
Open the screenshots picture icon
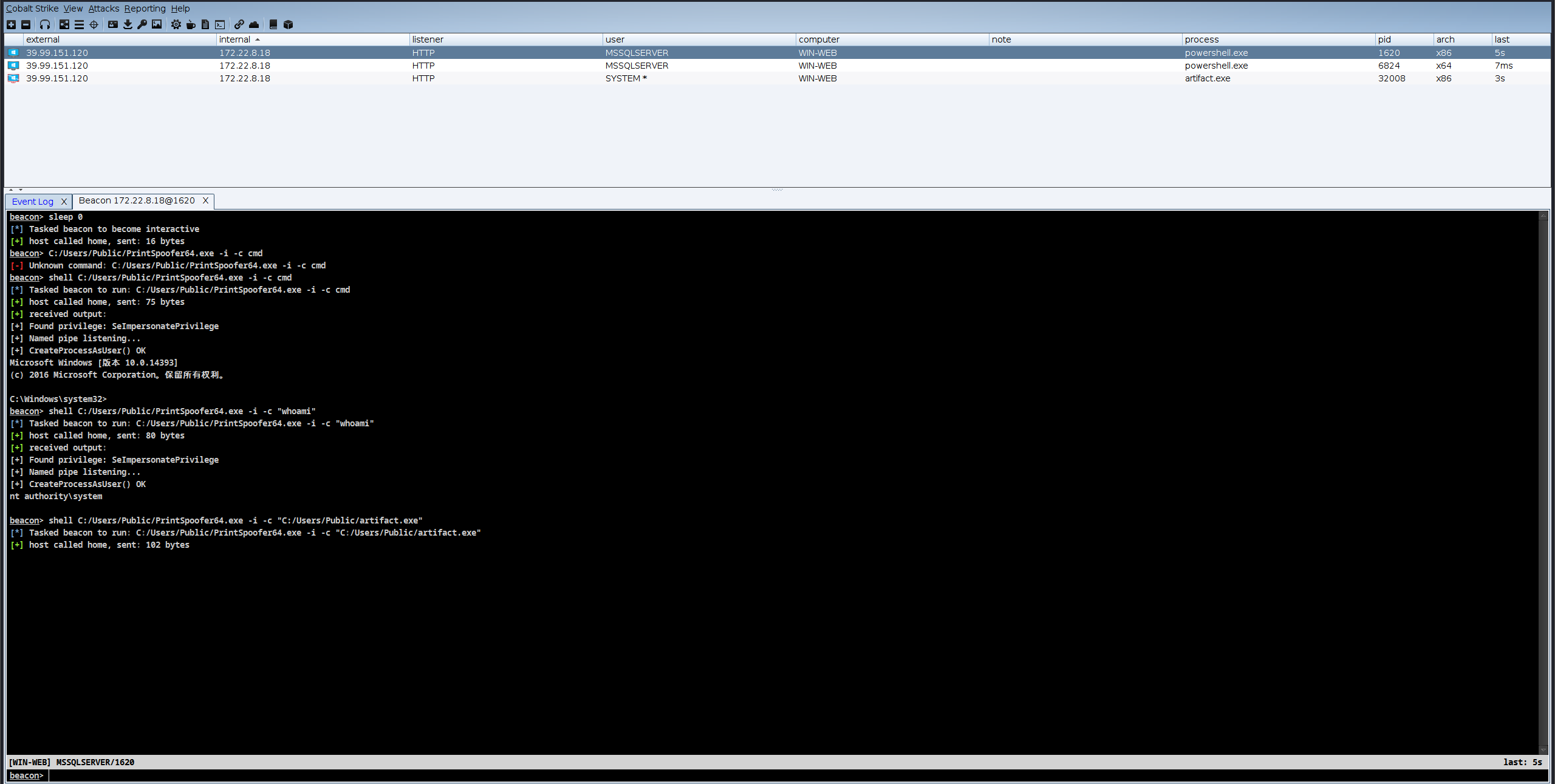[x=157, y=24]
